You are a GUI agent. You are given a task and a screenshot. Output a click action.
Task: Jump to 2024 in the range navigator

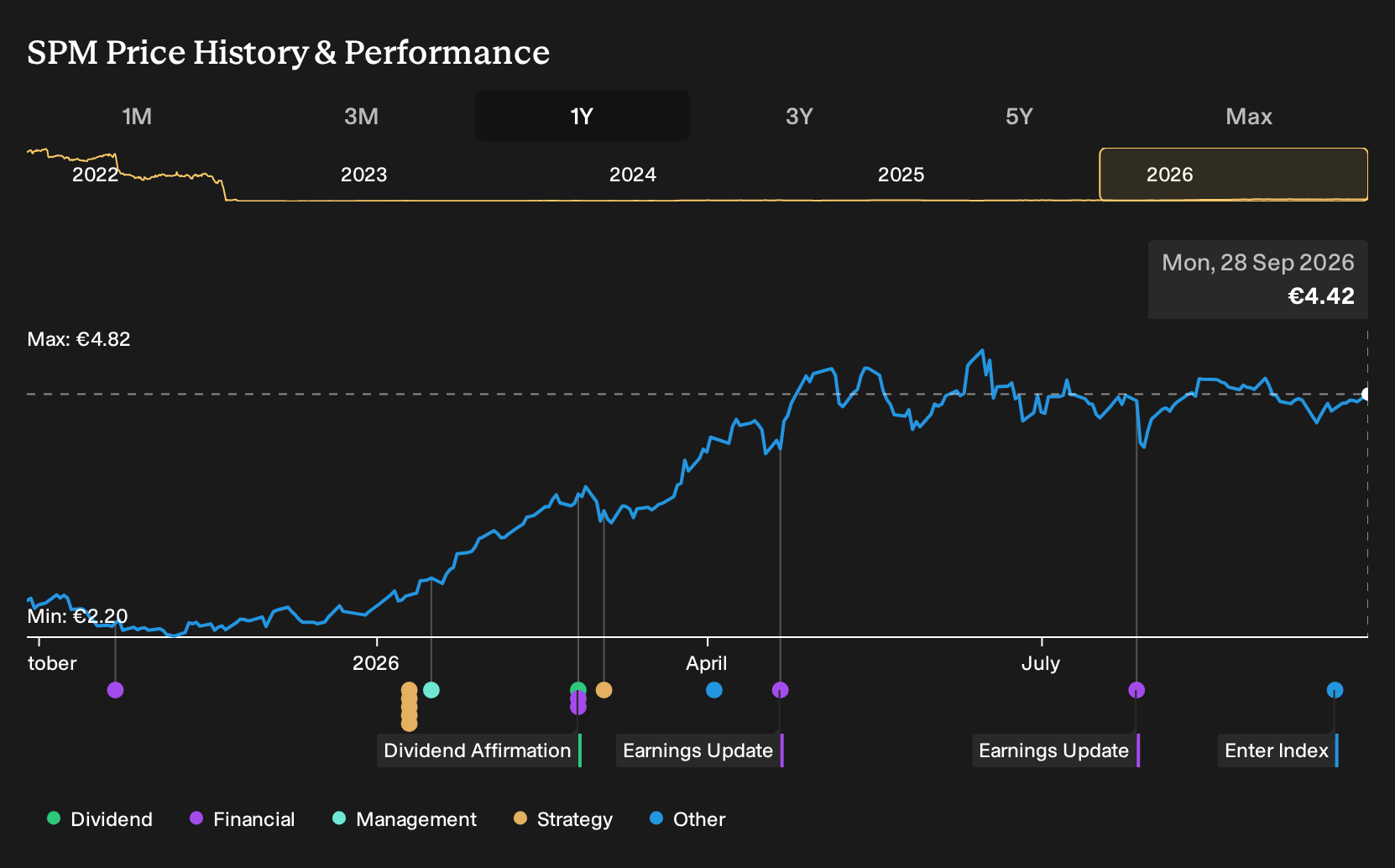tap(632, 175)
